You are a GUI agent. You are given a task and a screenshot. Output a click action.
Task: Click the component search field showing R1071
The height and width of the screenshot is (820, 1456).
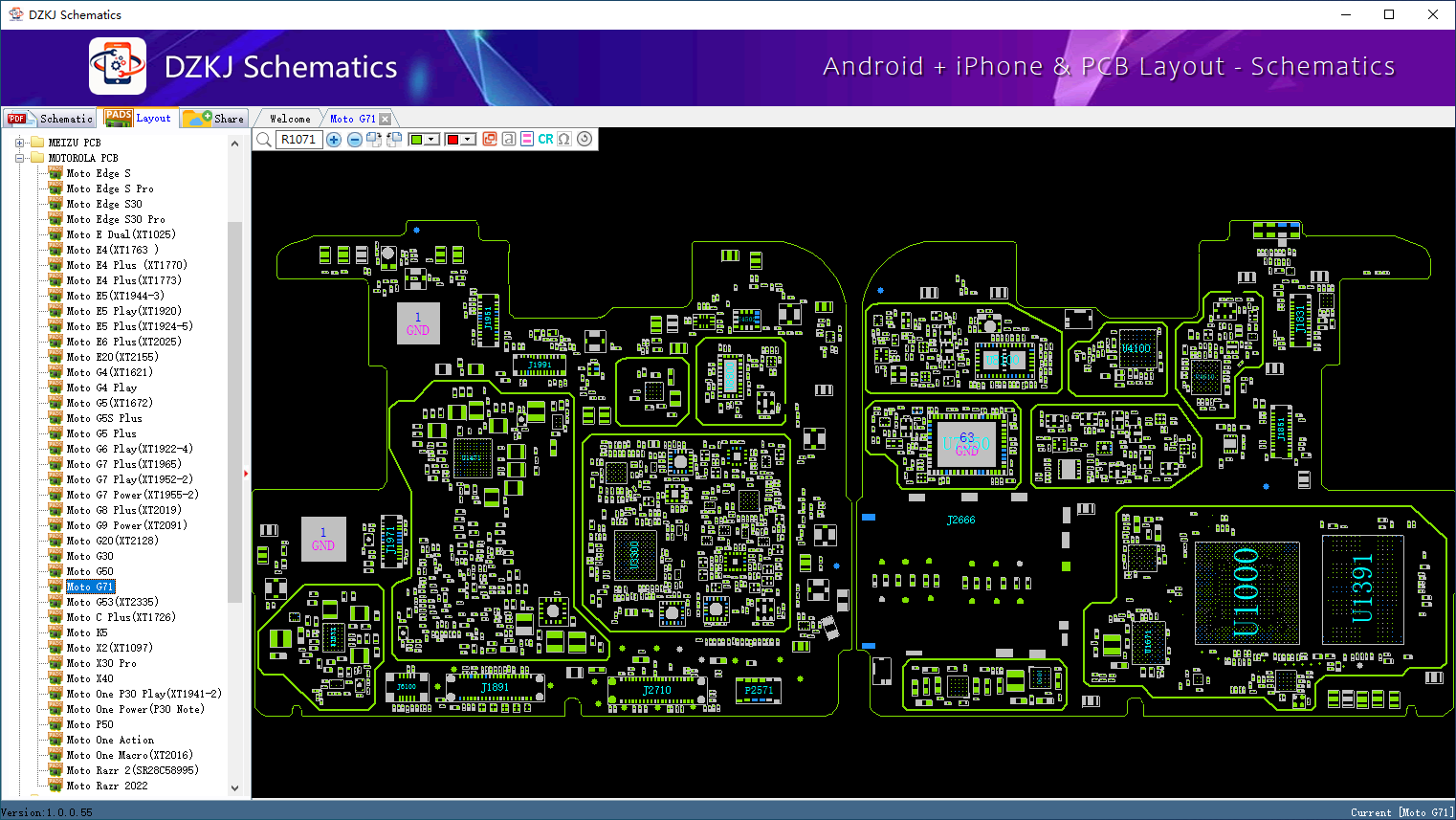[x=299, y=140]
